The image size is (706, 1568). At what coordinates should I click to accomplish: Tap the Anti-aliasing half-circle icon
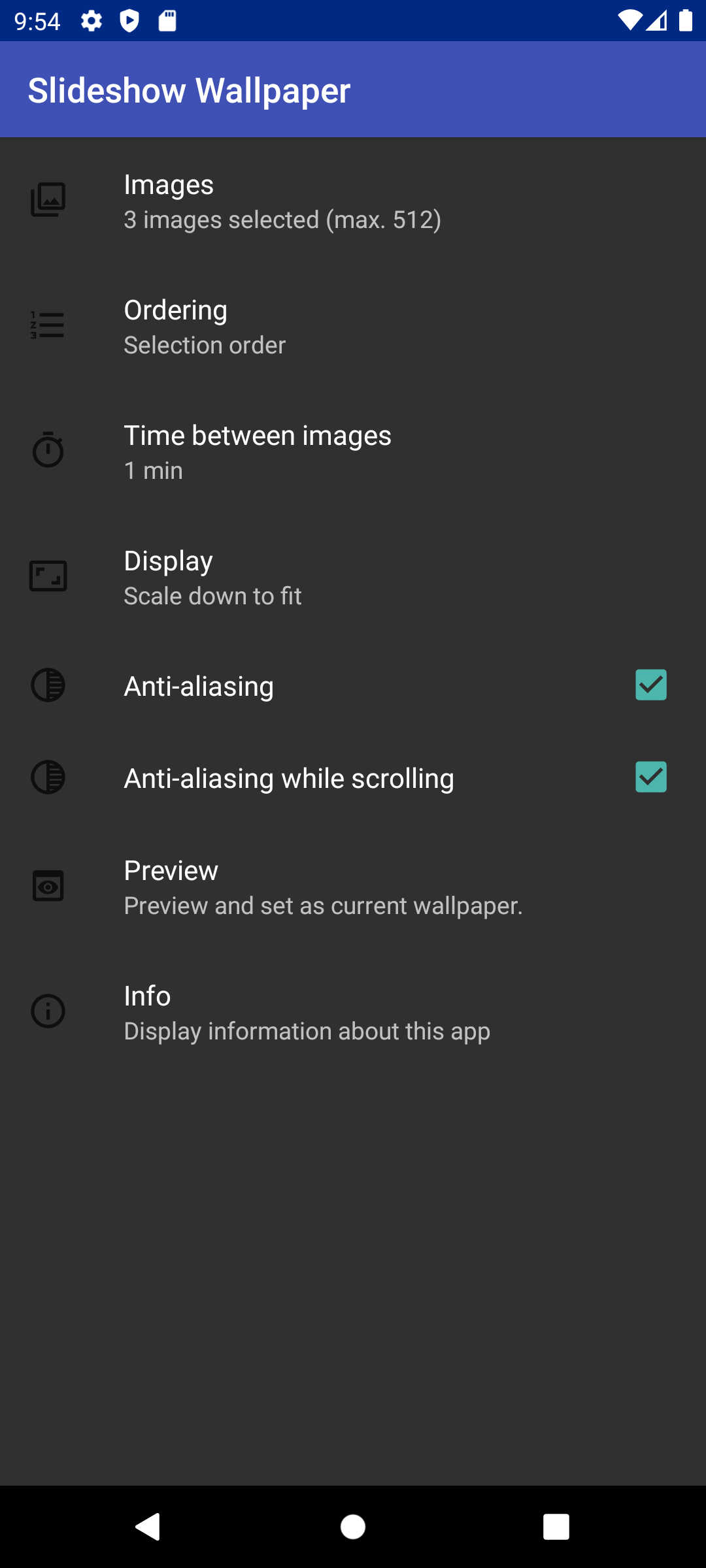coord(48,685)
